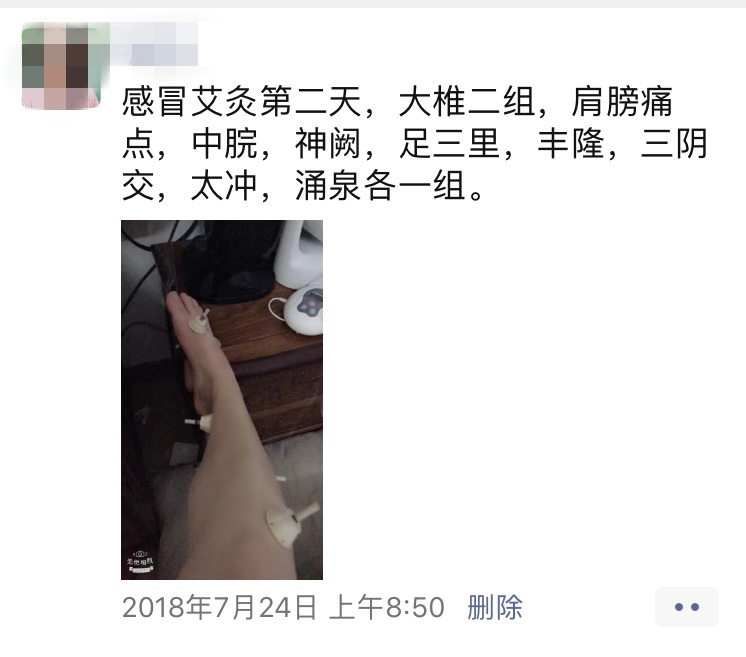Click the post timestamp 2018年7月24日 上午8:50
The image size is (746, 657).
[283, 607]
